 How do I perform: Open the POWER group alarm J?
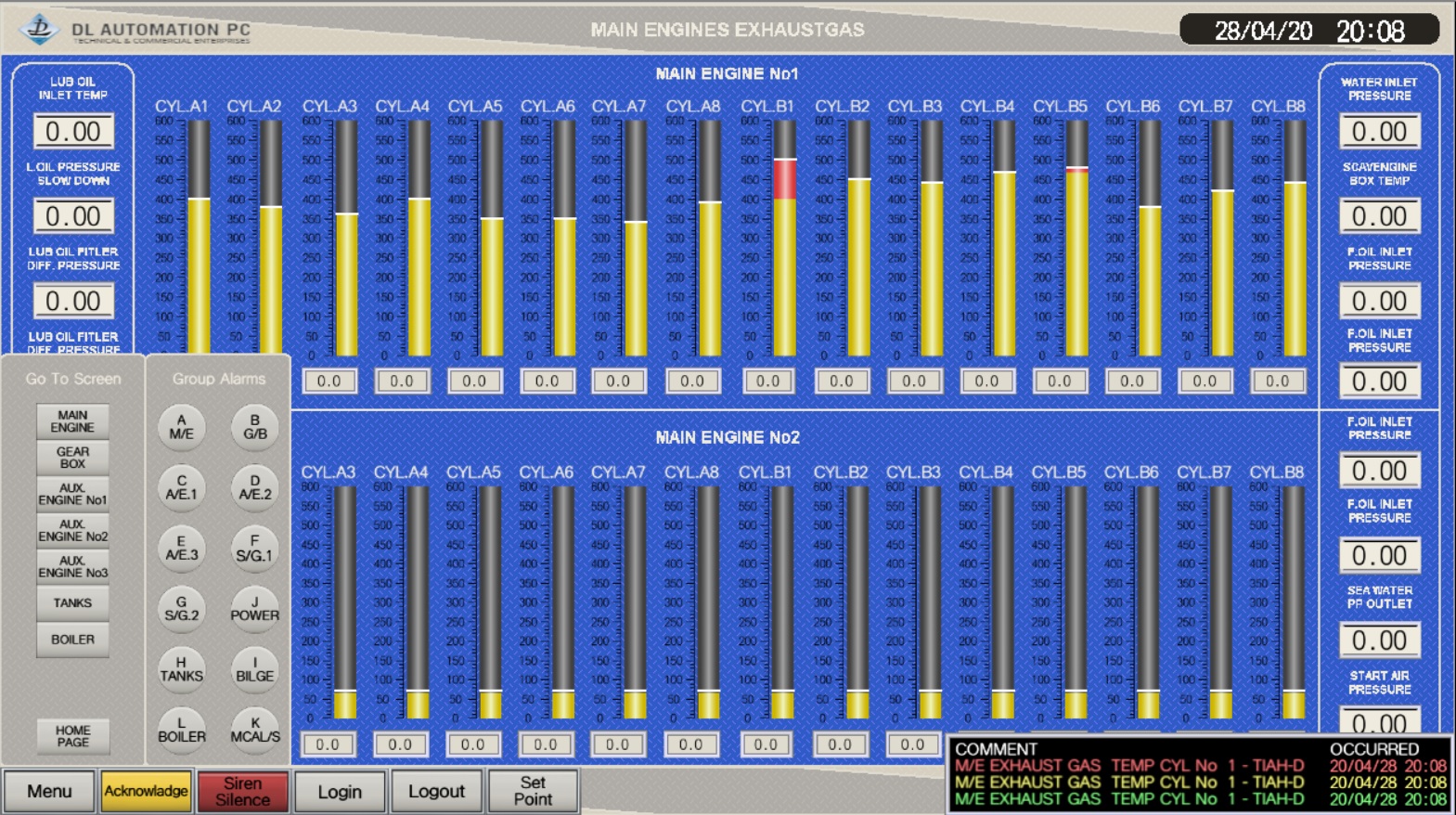click(254, 609)
